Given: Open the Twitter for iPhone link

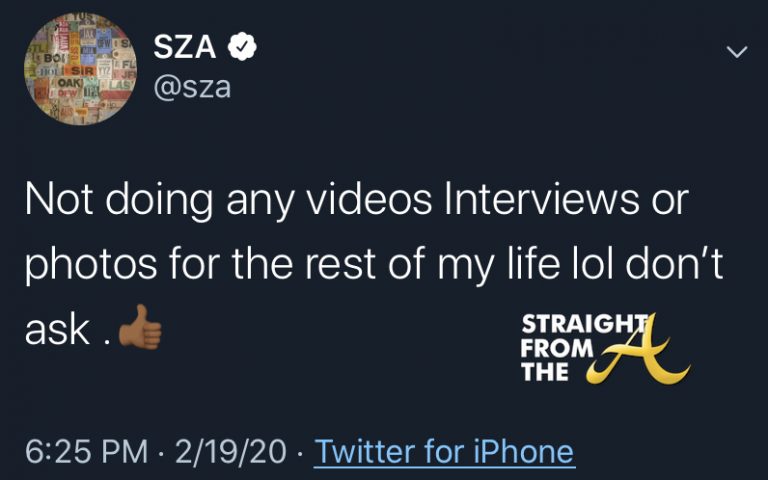Looking at the screenshot, I should 444,451.
